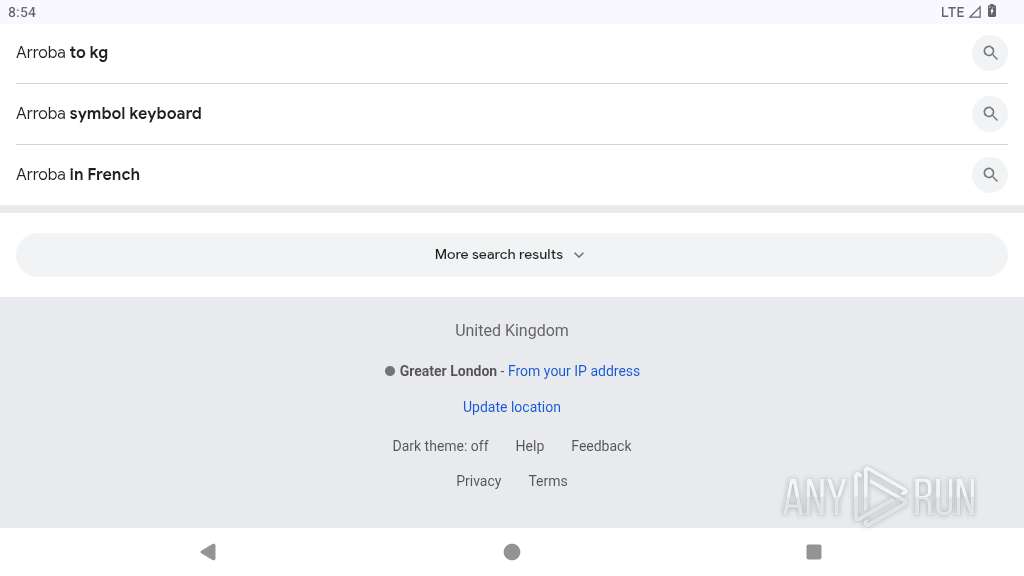This screenshot has height=576, width=1024.
Task: Tap the LTE signal indicator
Action: coord(960,12)
